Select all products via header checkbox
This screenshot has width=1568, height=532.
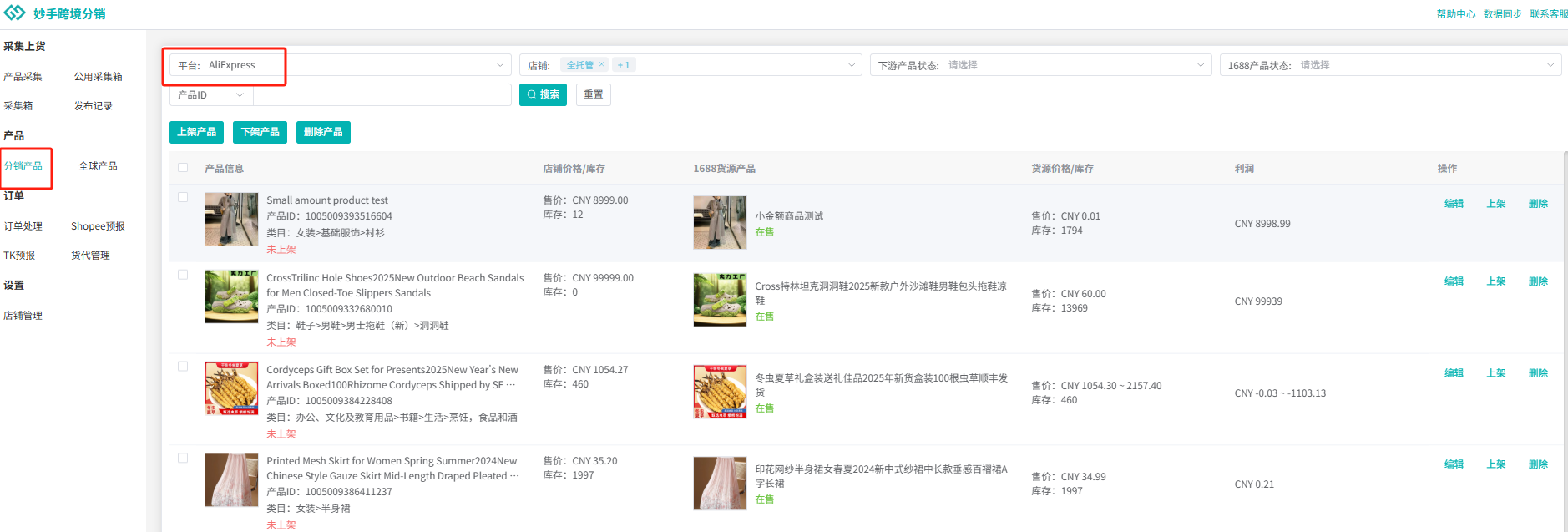pyautogui.click(x=183, y=168)
